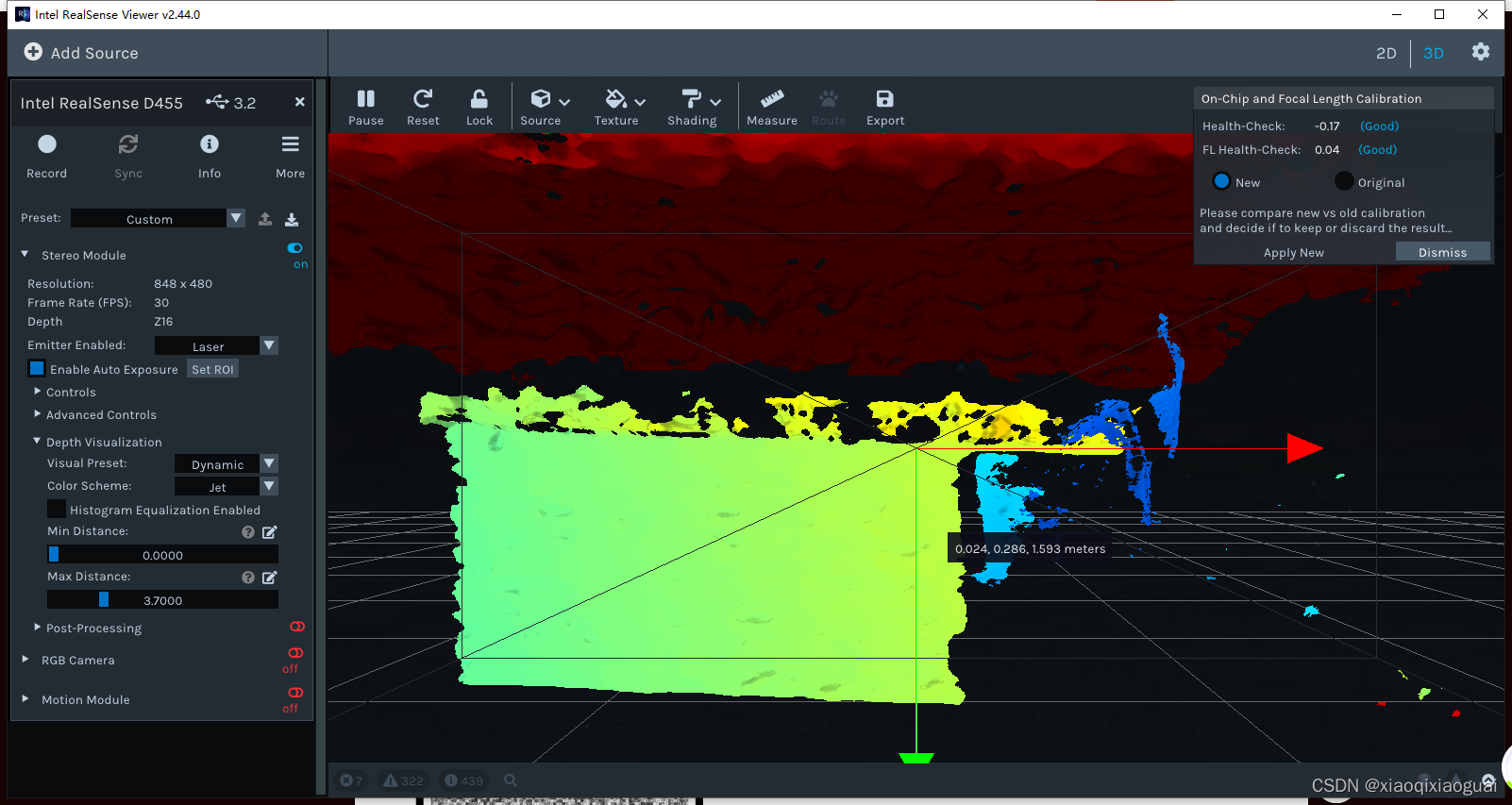This screenshot has height=805, width=1512.
Task: Click the On-Chip and Focal Length Calibration title
Action: coord(1311,98)
